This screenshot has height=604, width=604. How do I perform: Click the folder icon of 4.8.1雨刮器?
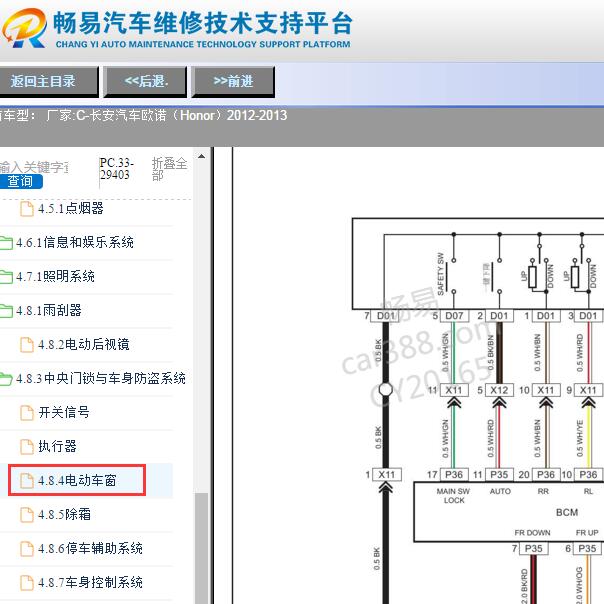[6, 310]
